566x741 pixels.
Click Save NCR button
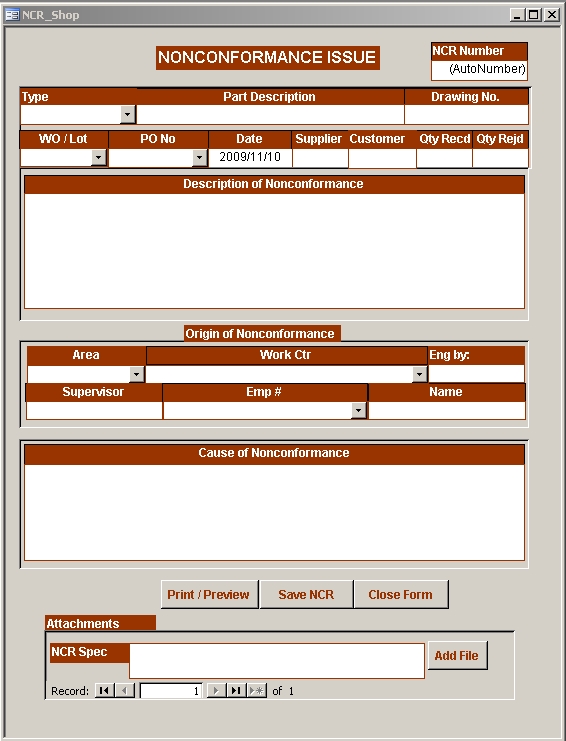pos(306,595)
